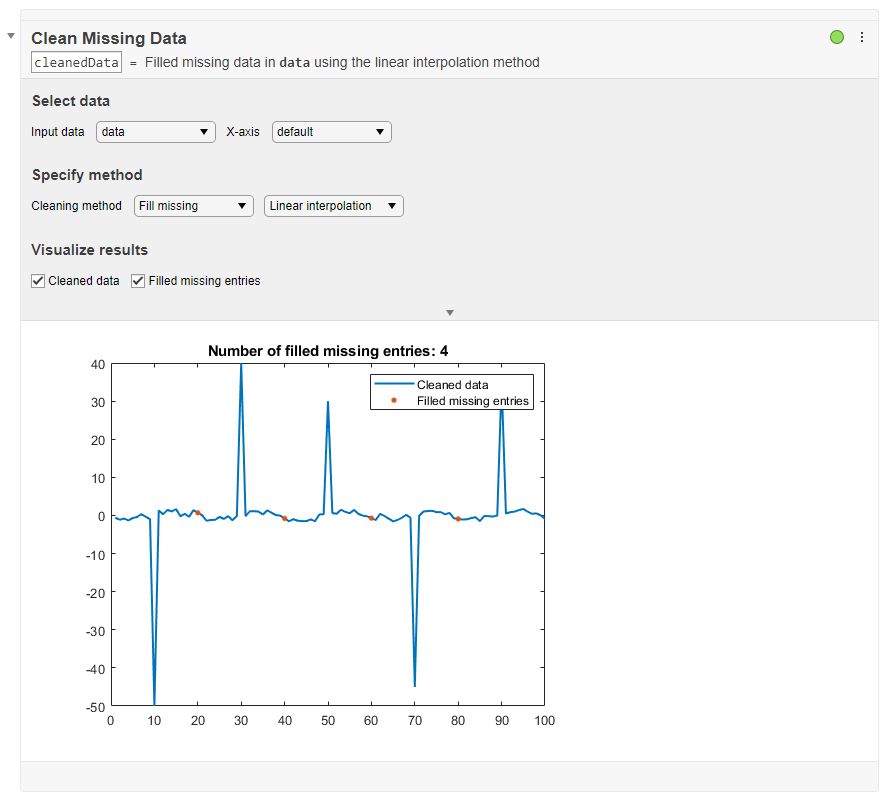Click the filled data point near x=40
Screen dimensions: 887x803
(x=285, y=518)
